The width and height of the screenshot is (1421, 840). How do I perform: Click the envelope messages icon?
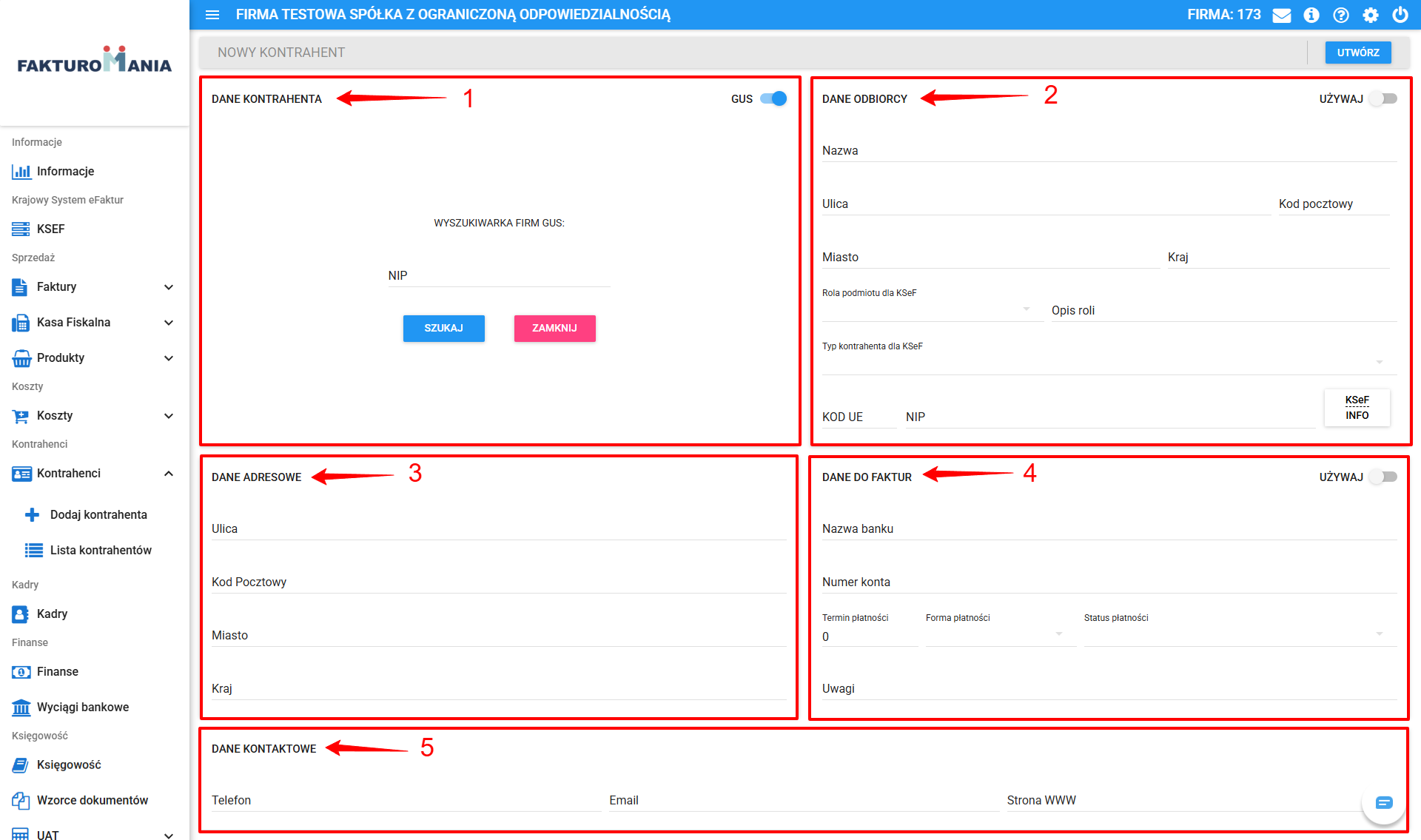(x=1282, y=15)
